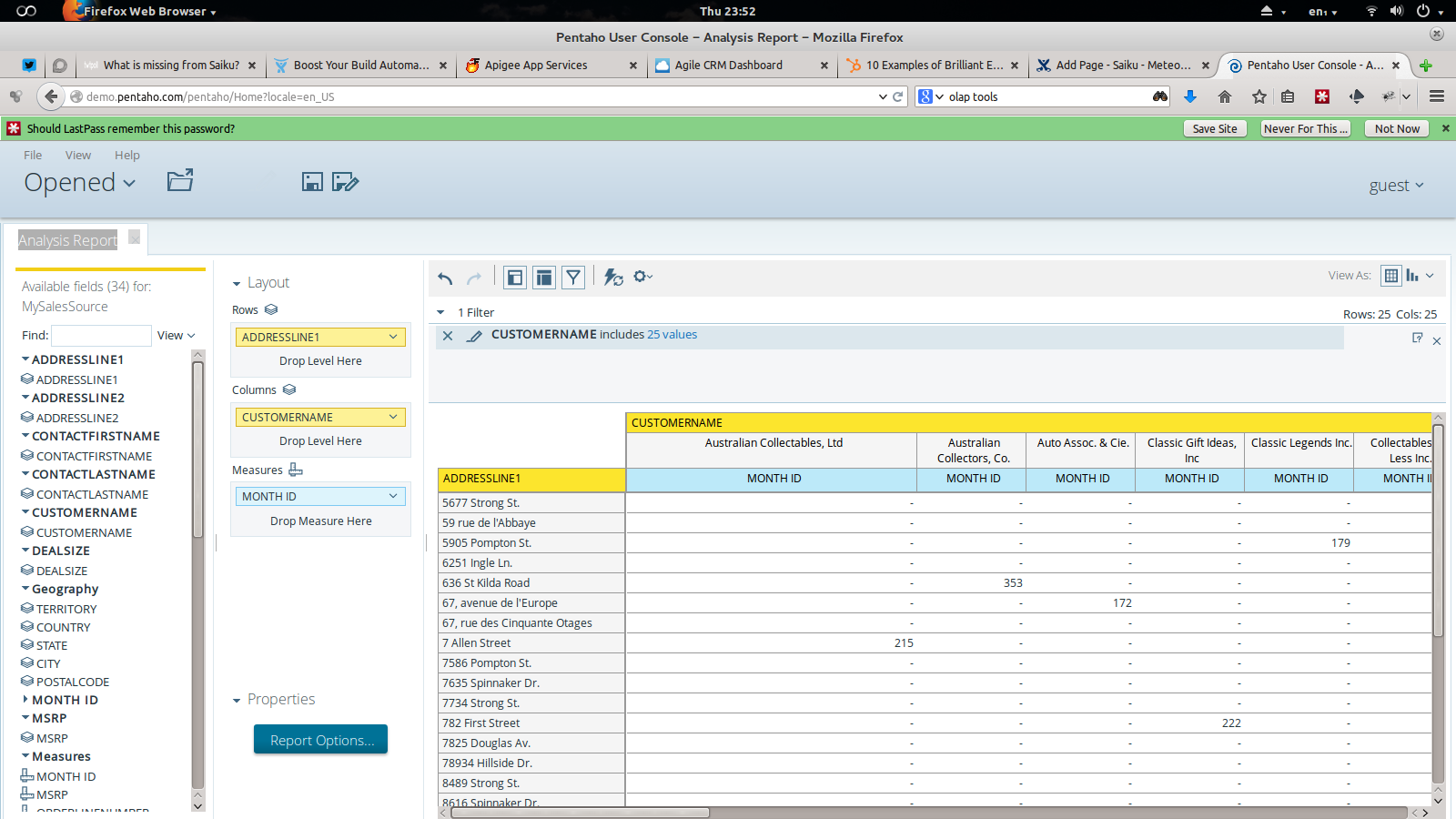The width and height of the screenshot is (1456, 819).
Task: Close the filter panel X on the right
Action: click(1437, 341)
